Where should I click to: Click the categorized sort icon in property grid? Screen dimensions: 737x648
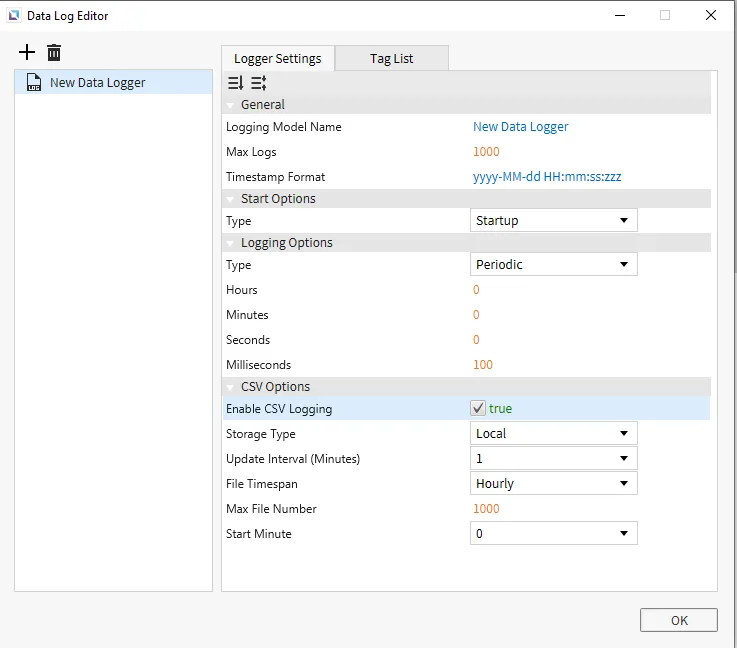(236, 83)
